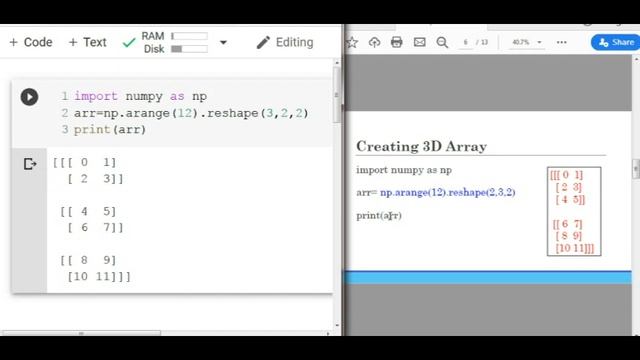
Task: Click the PDF upload to cloud icon
Action: [x=374, y=42]
